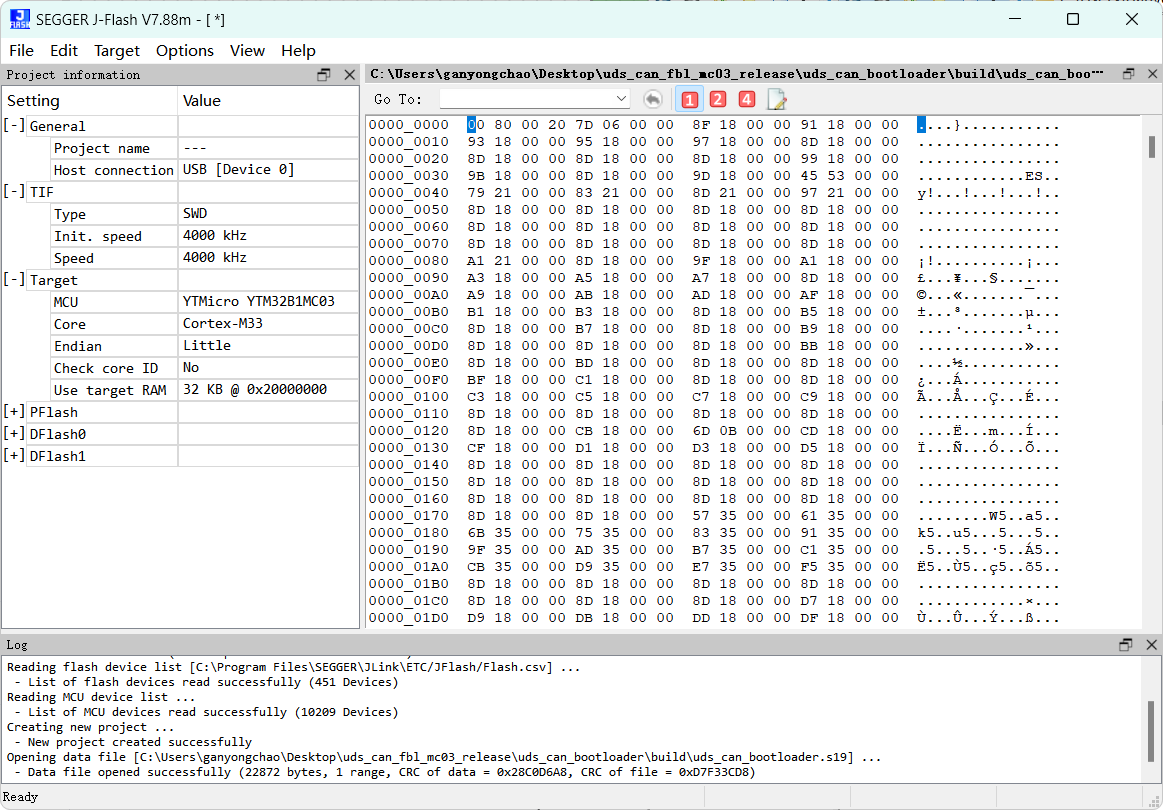The width and height of the screenshot is (1163, 810).
Task: Select 1-byte display width button
Action: pos(690,99)
